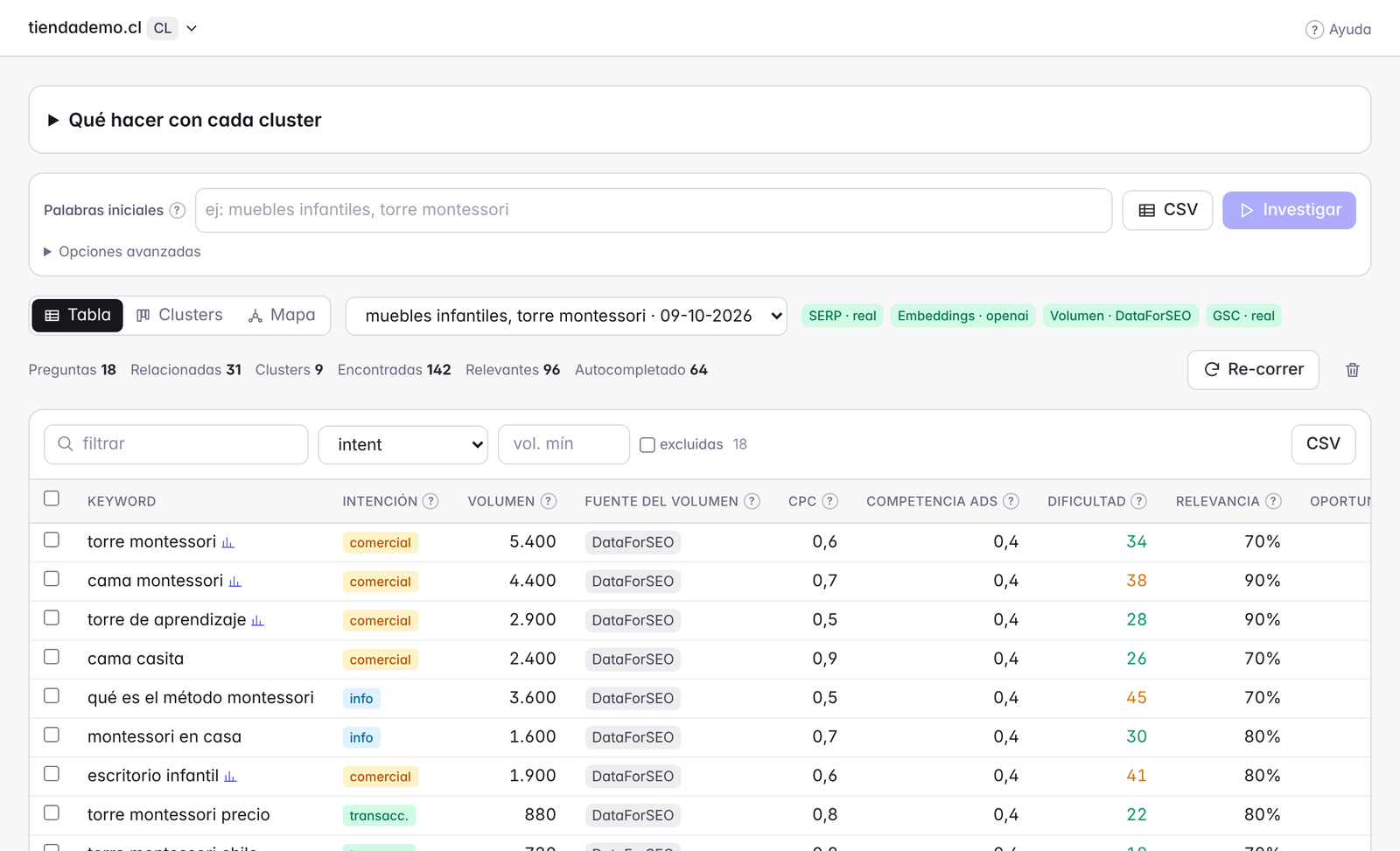Viewport: 1400px width, 851px height.
Task: Click the GSC · real status badge
Action: click(1243, 316)
